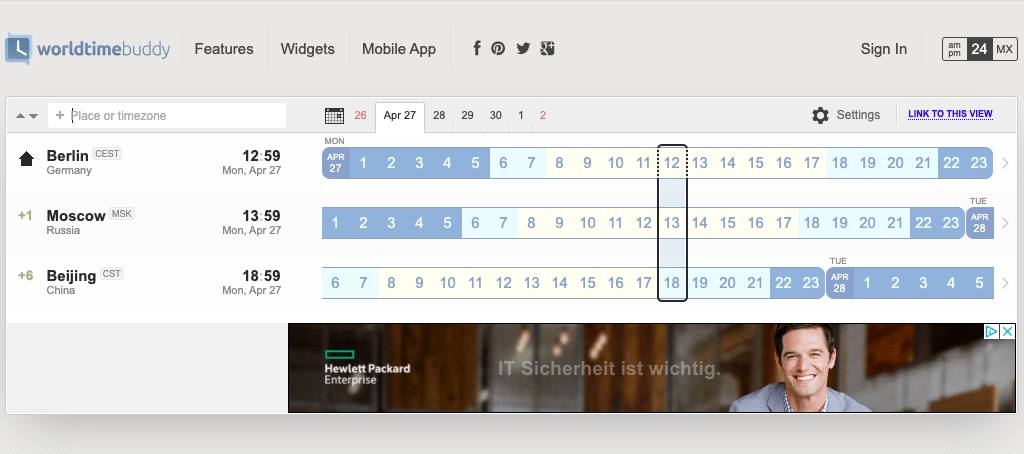Screen dimensions: 1024x454
Task: Open LINK TO THIS VIEW link
Action: 950,114
